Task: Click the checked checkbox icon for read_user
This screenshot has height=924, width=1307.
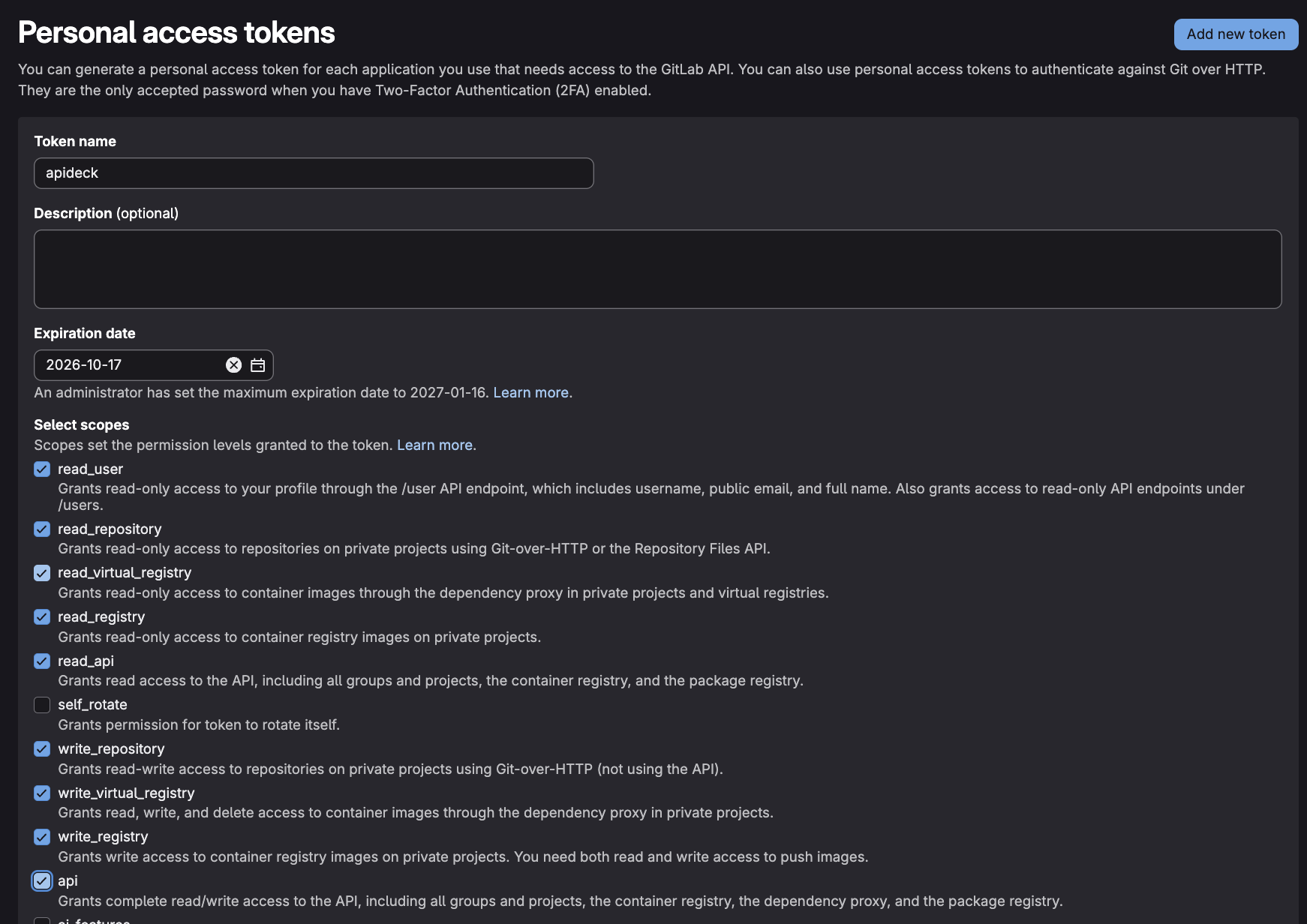Action: coord(41,469)
